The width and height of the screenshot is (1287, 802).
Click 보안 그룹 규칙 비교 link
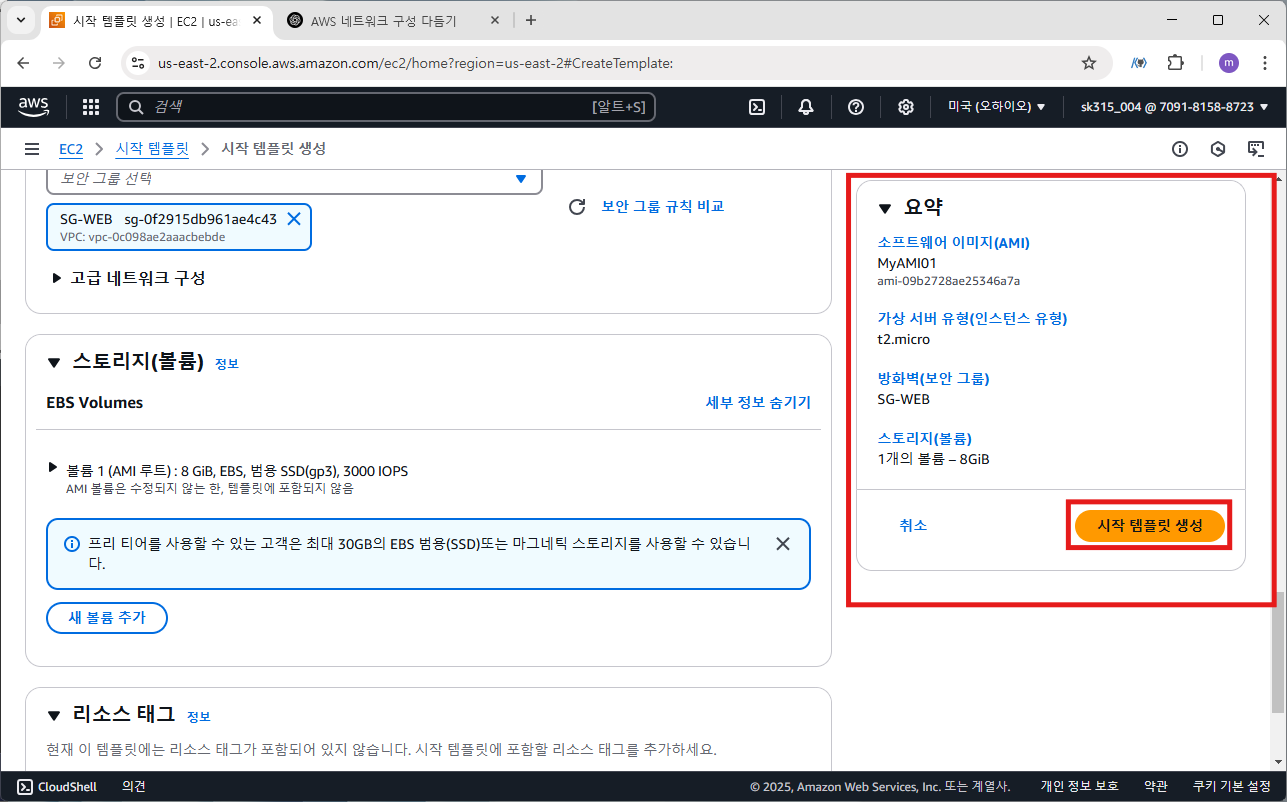(662, 207)
